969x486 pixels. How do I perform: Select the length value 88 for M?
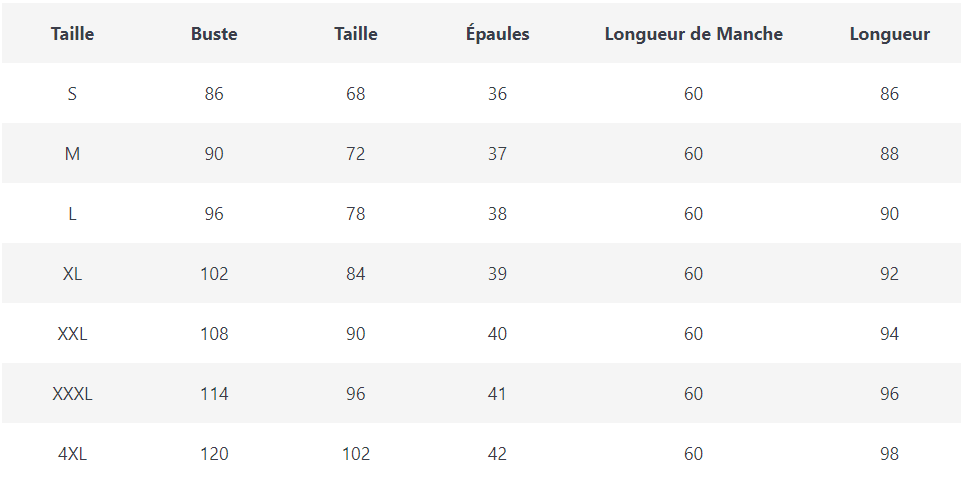coord(889,154)
